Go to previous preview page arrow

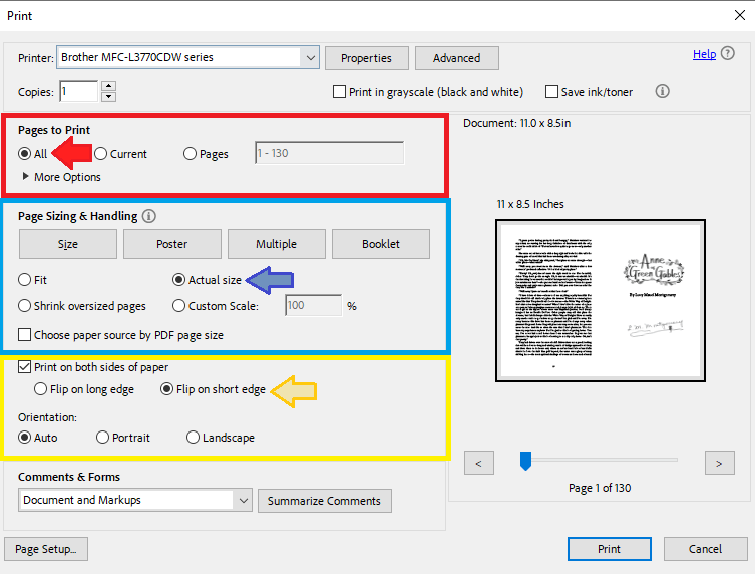479,463
